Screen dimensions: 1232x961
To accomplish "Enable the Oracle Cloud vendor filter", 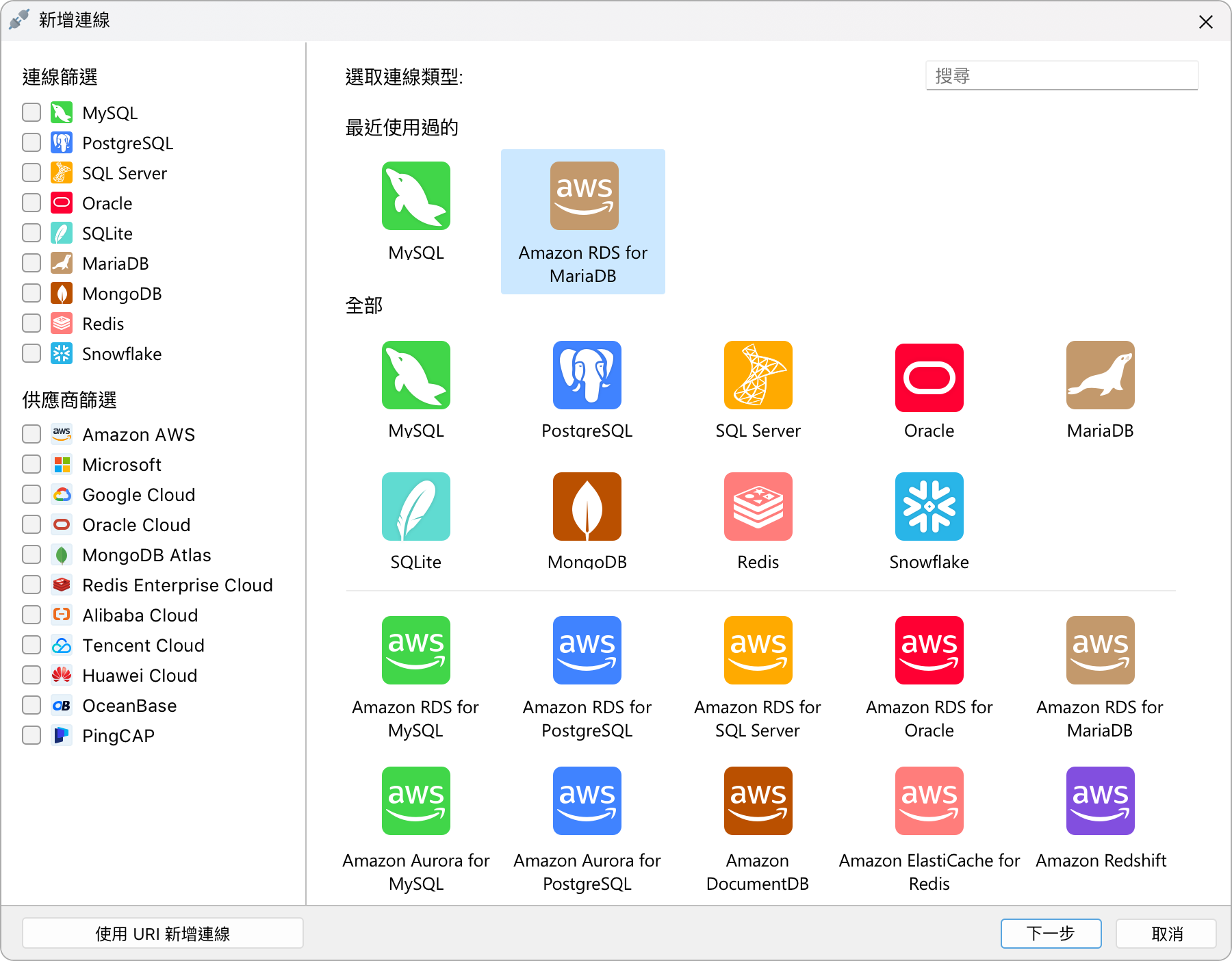I will click(x=31, y=524).
